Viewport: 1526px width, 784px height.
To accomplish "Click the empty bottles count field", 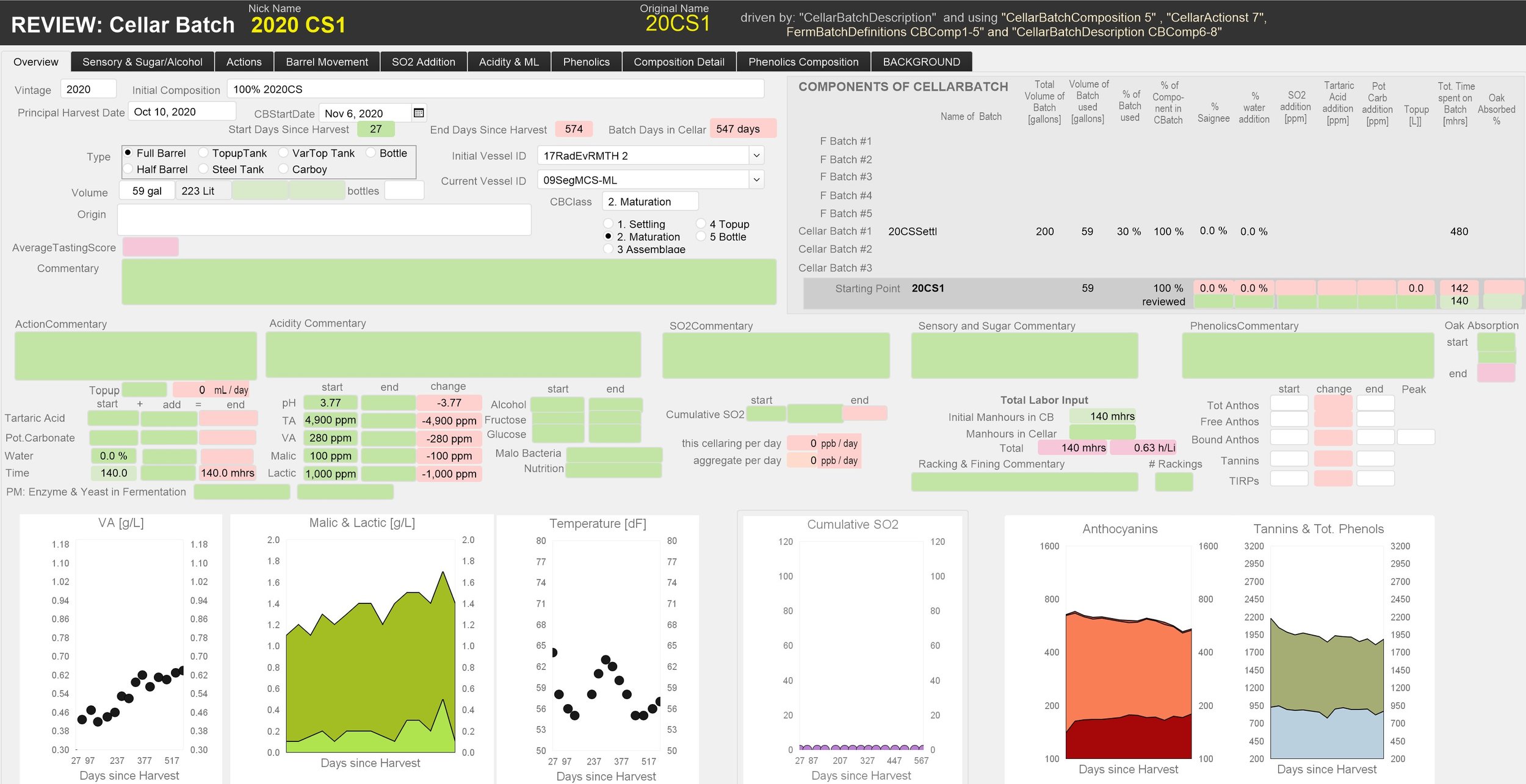I will [x=404, y=190].
